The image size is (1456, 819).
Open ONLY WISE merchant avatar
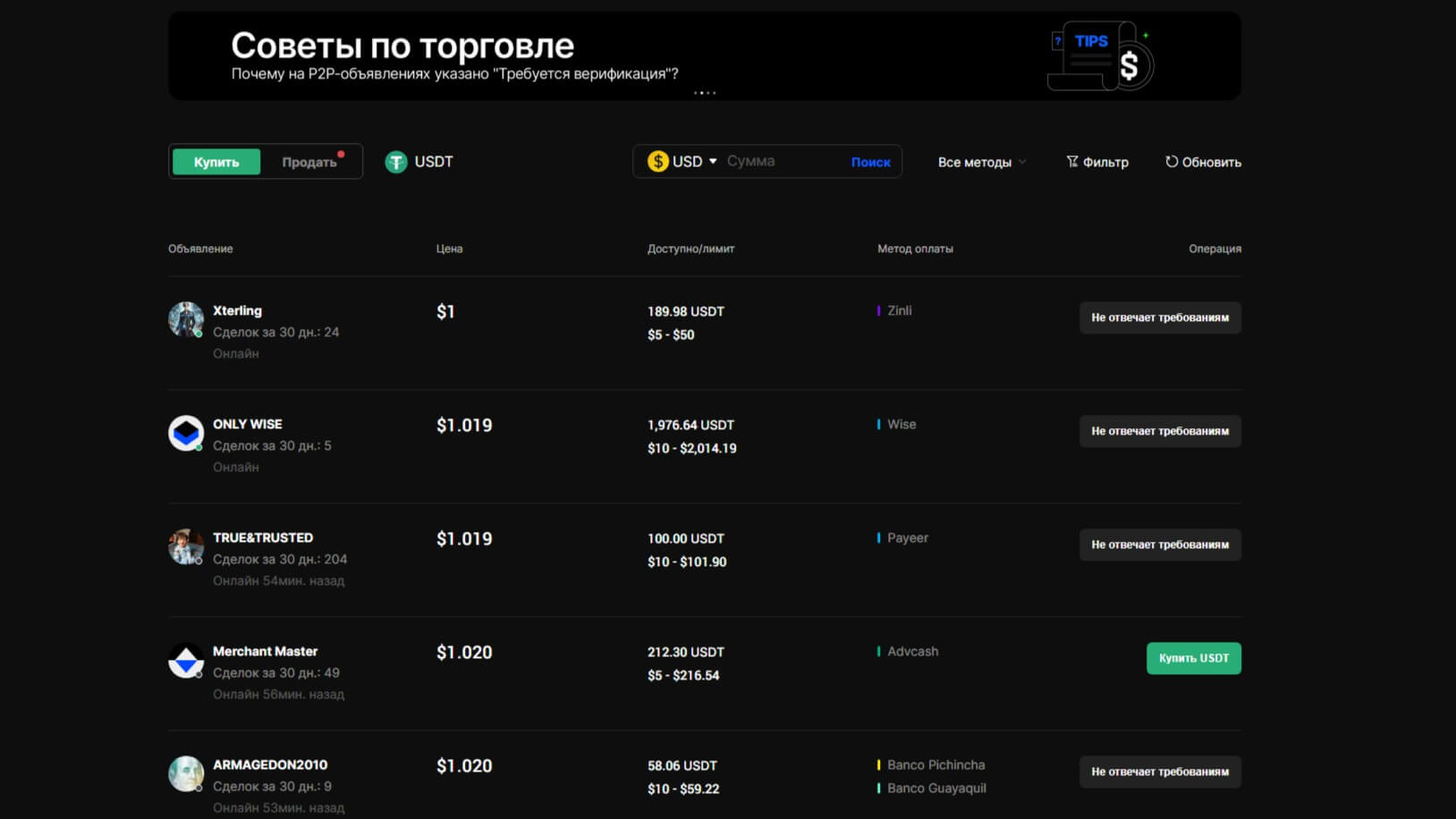[x=186, y=433]
